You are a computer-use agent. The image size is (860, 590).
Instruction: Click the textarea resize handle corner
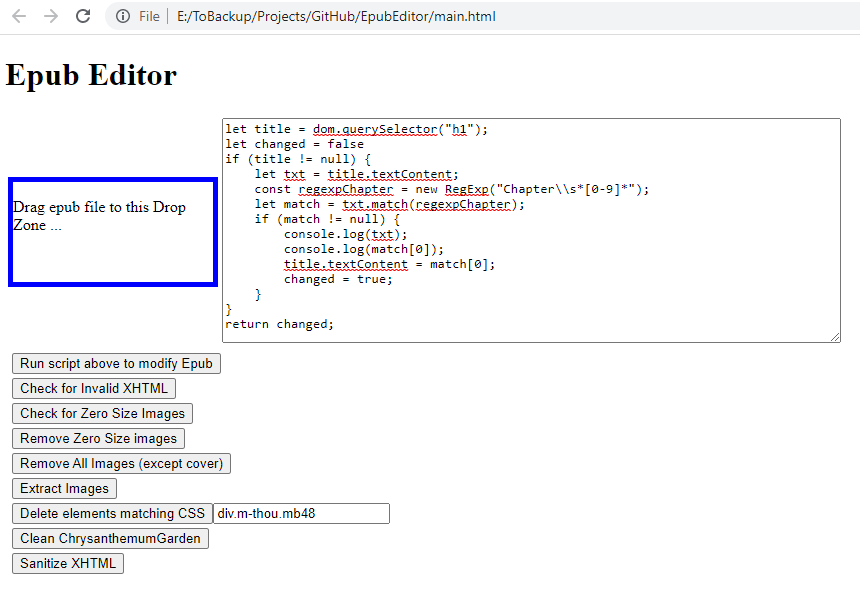click(x=835, y=337)
